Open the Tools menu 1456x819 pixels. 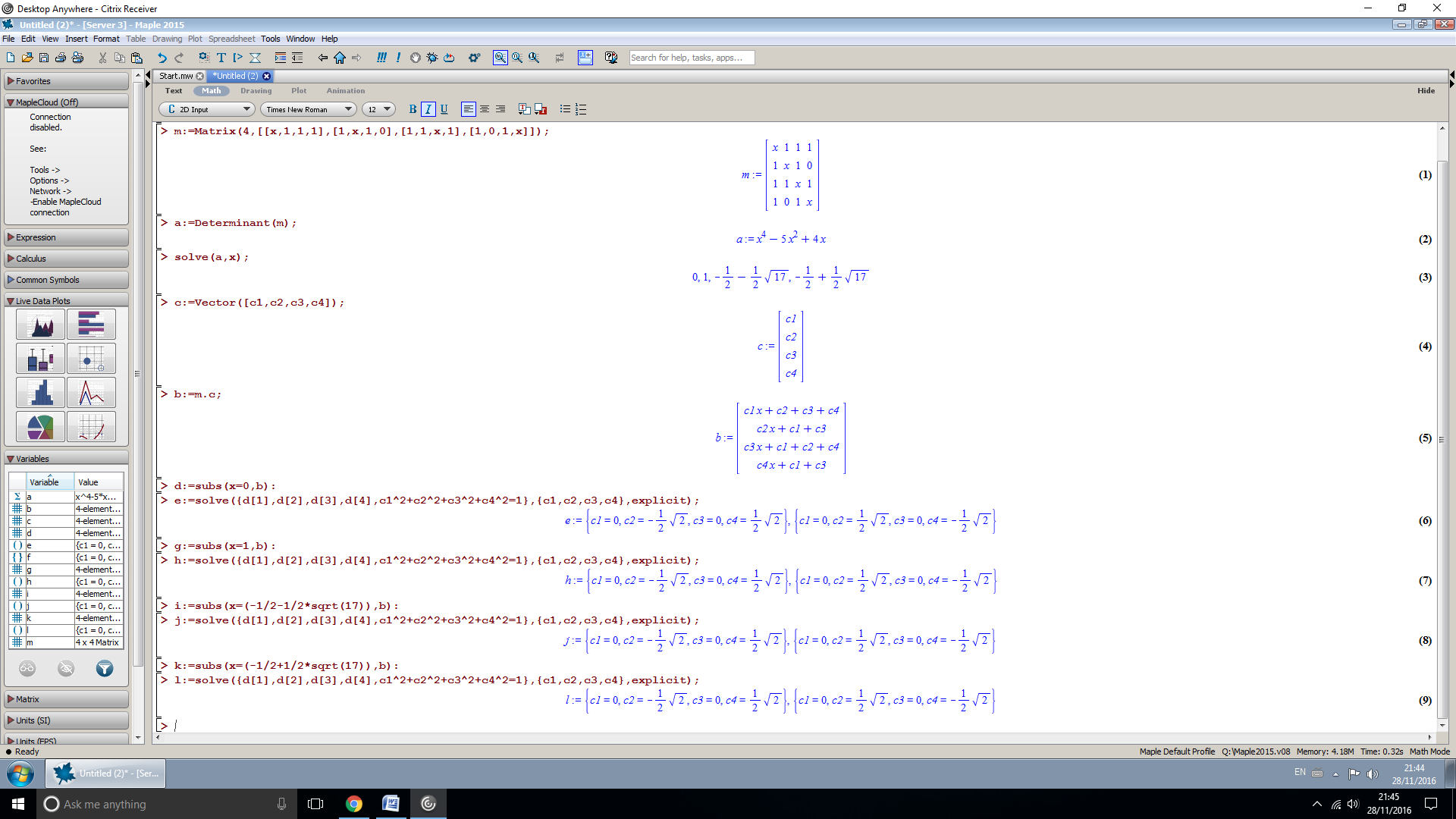270,39
